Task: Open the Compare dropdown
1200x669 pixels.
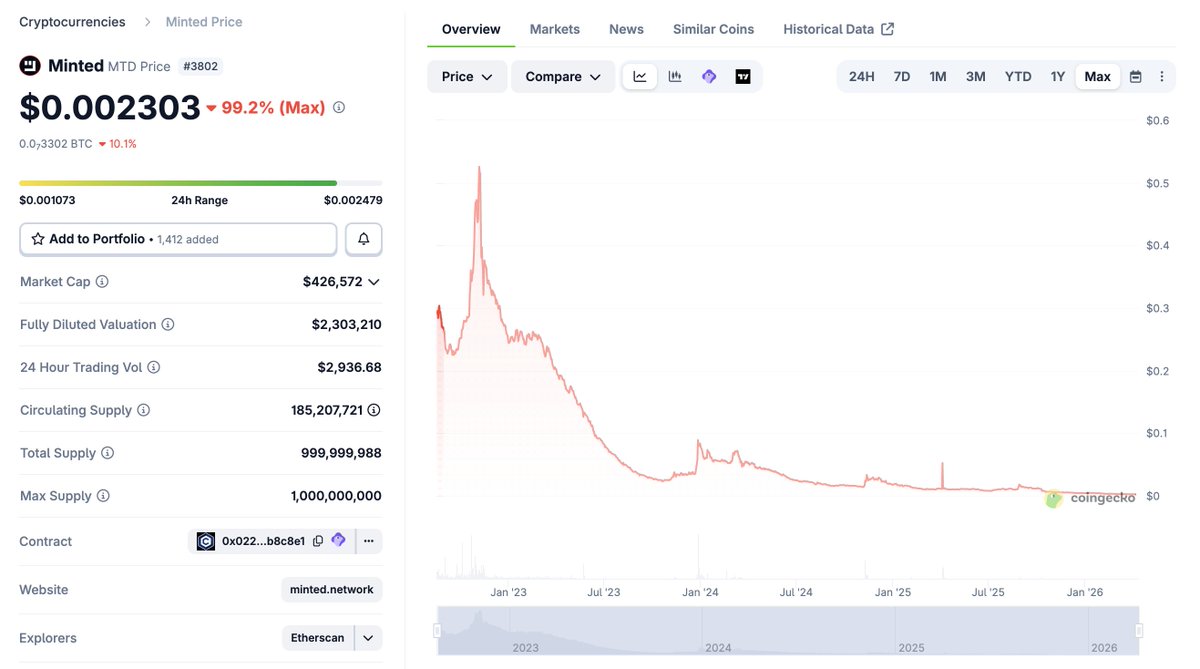Action: click(563, 77)
